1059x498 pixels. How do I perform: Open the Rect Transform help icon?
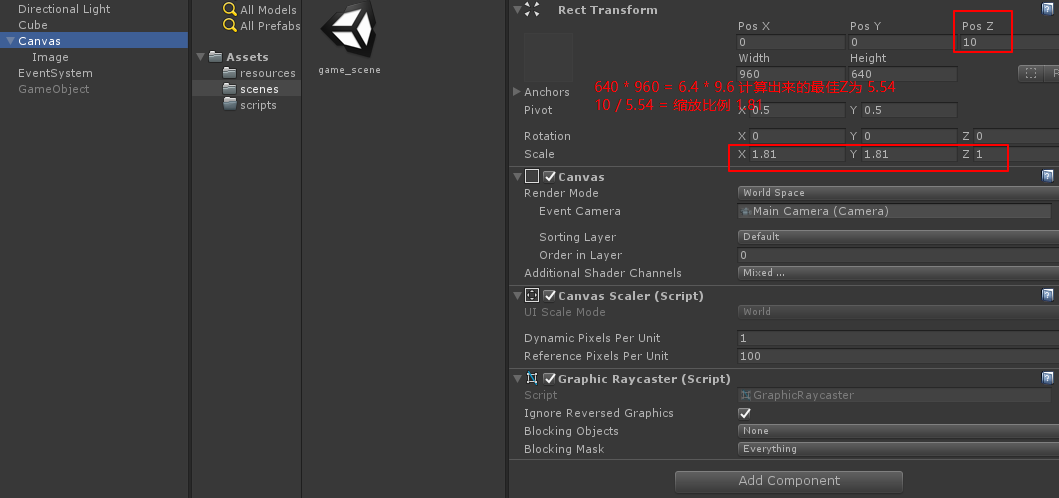point(1047,9)
